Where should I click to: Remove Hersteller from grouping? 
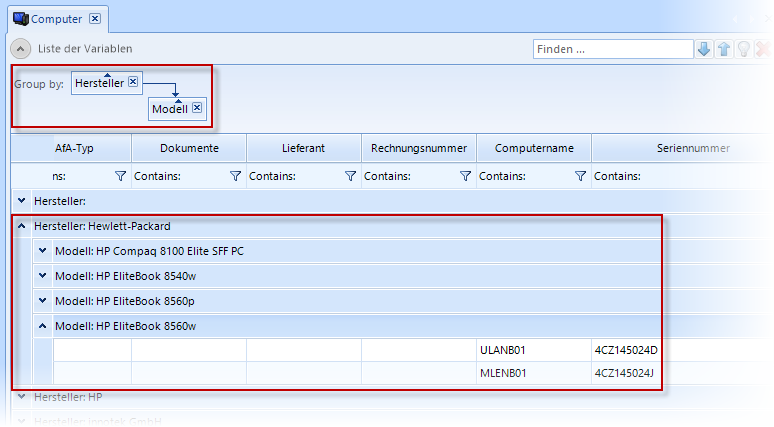tap(133, 82)
